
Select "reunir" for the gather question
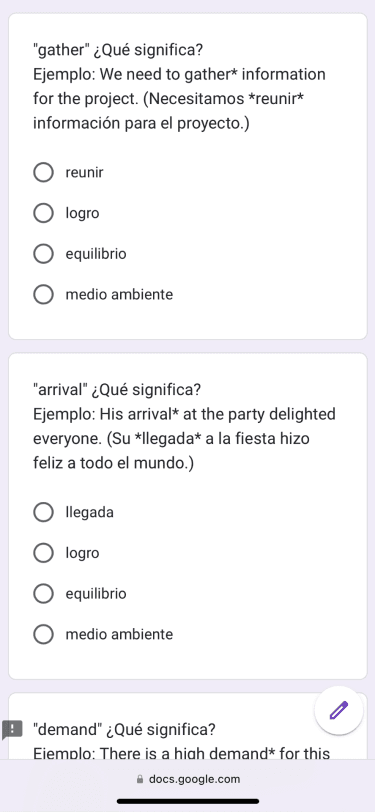(x=44, y=172)
